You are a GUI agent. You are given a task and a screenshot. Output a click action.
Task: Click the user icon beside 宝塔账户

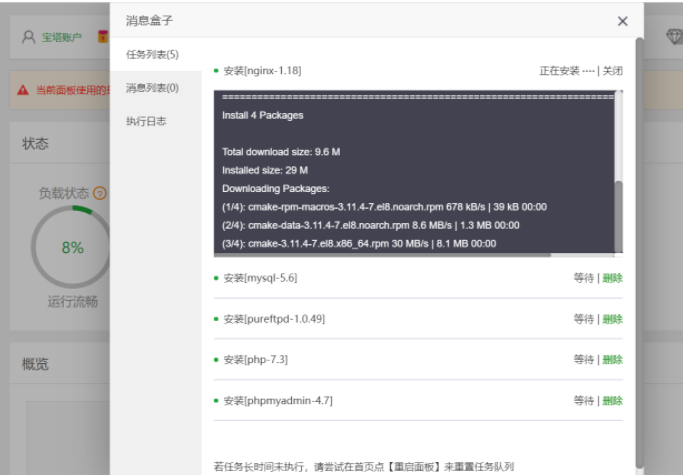pos(28,37)
